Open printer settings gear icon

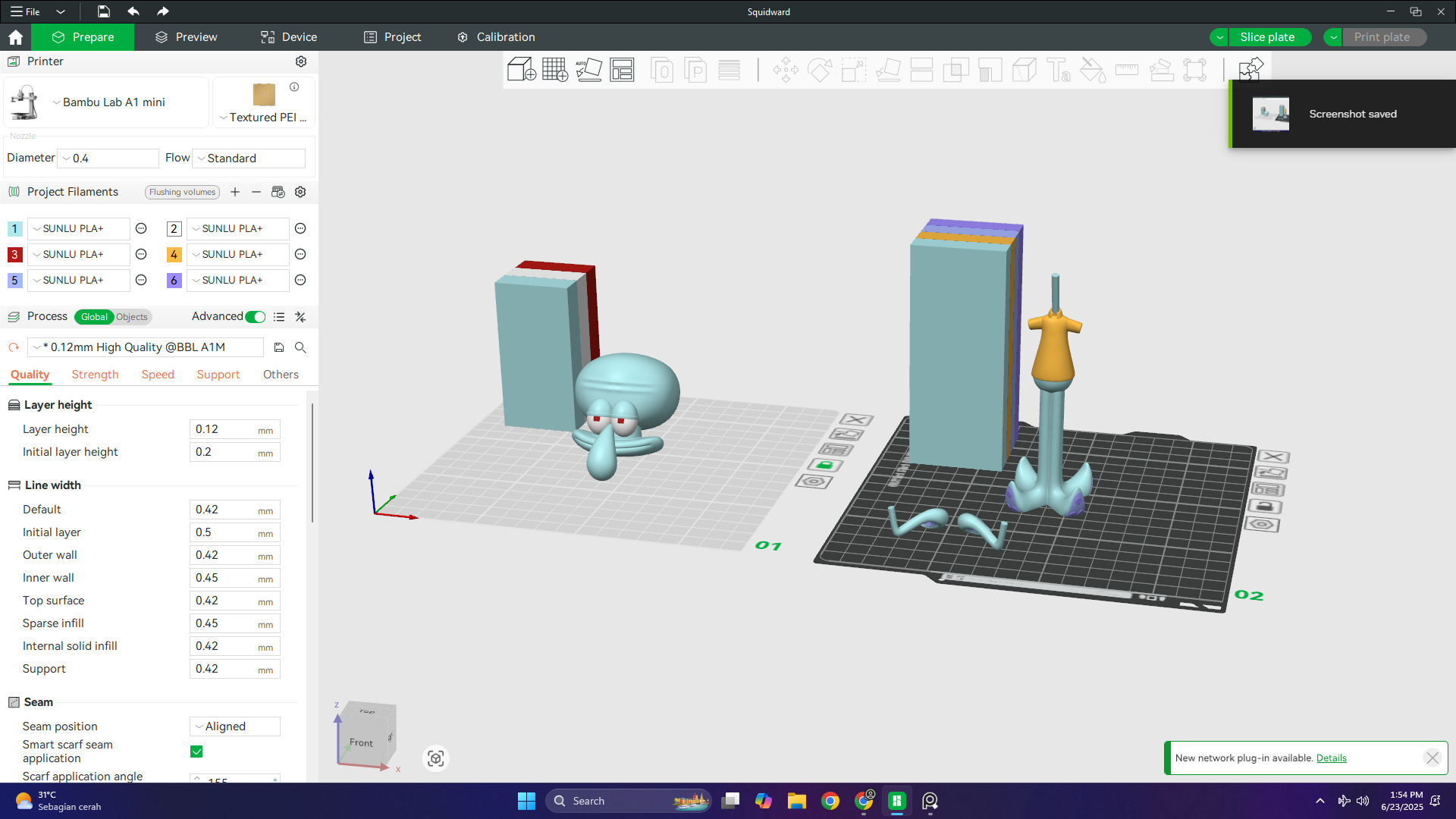pyautogui.click(x=301, y=61)
